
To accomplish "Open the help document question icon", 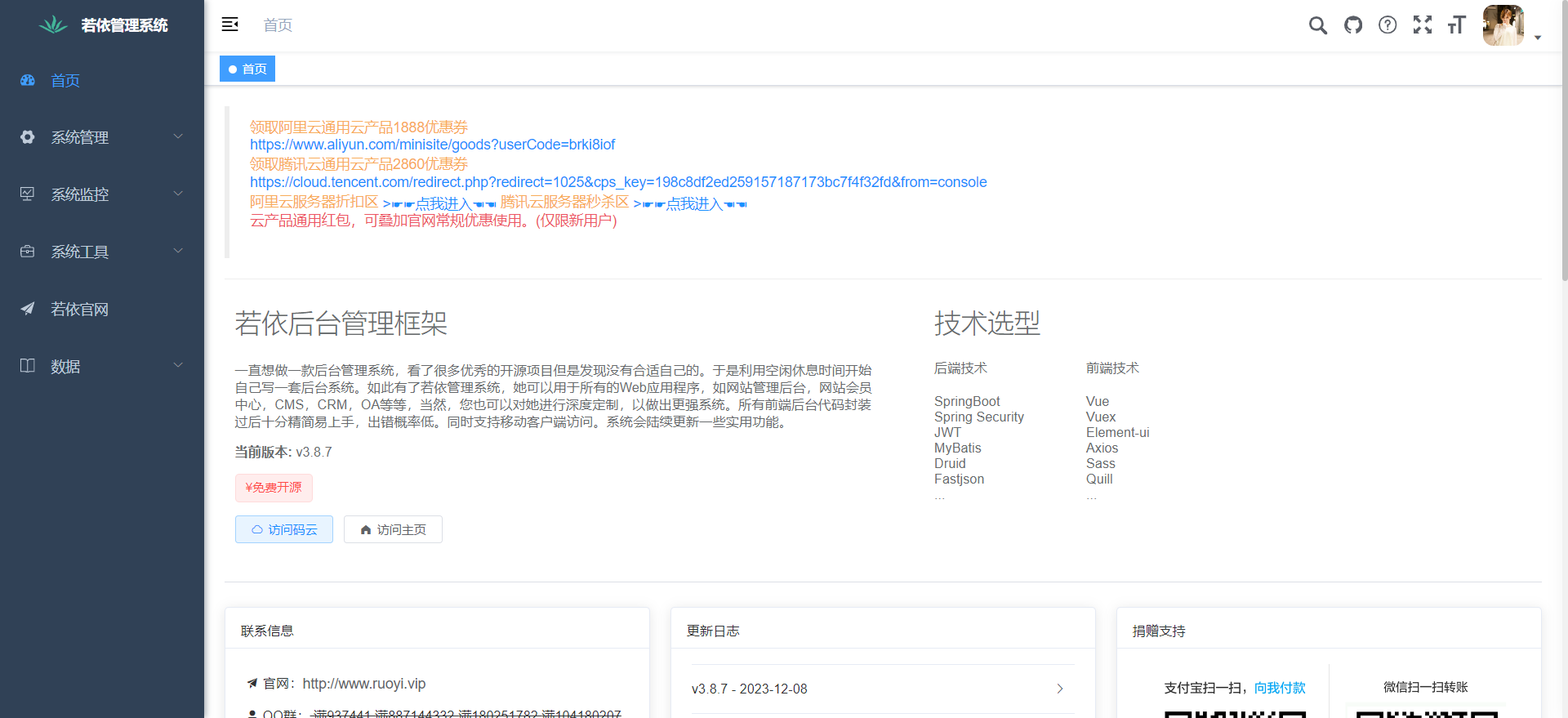I will (x=1388, y=25).
